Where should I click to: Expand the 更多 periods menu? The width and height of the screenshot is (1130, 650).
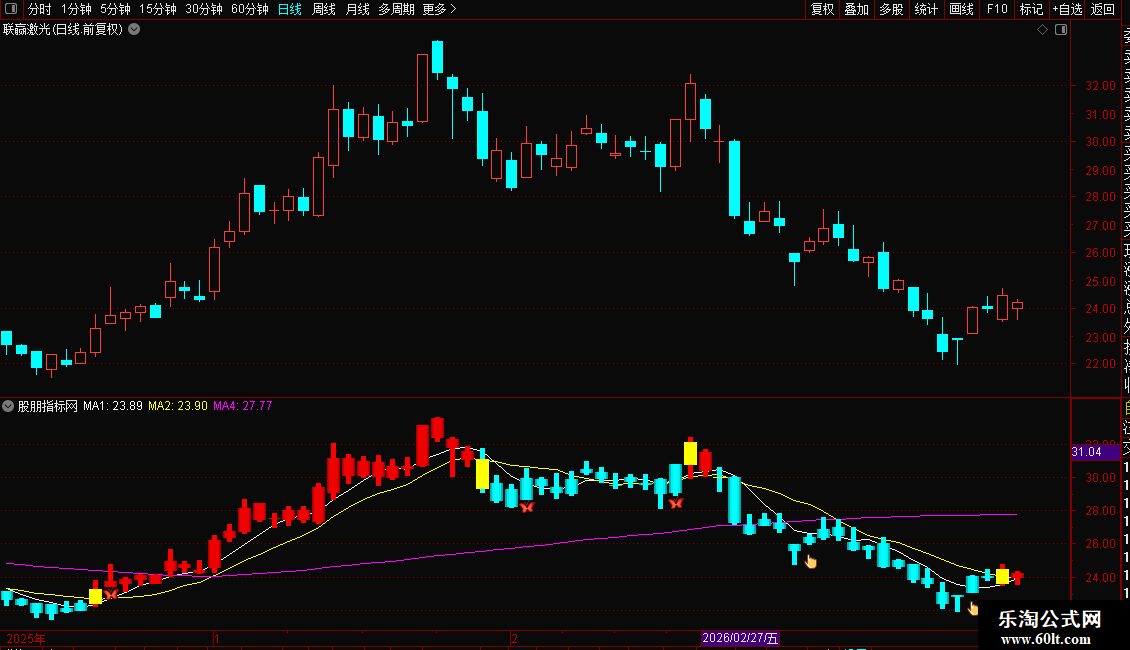(440, 9)
